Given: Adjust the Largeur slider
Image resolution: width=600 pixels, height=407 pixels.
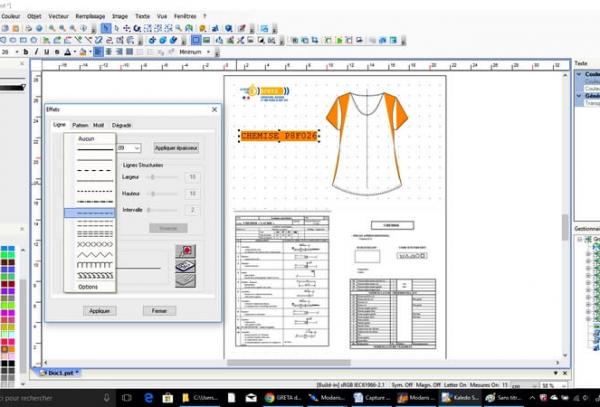Looking at the screenshot, I should click(163, 177).
